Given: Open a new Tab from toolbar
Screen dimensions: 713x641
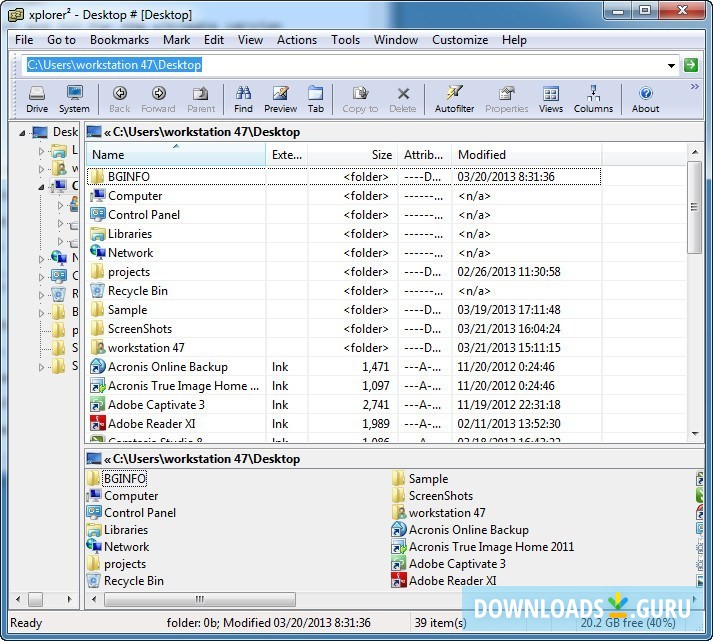Looking at the screenshot, I should coord(316,99).
